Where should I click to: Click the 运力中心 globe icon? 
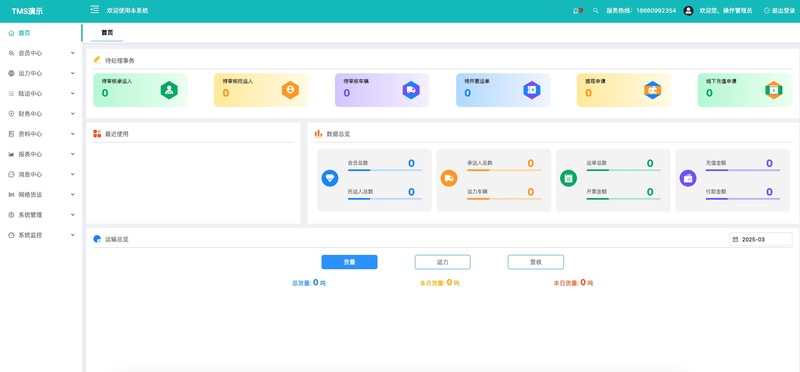tap(11, 73)
